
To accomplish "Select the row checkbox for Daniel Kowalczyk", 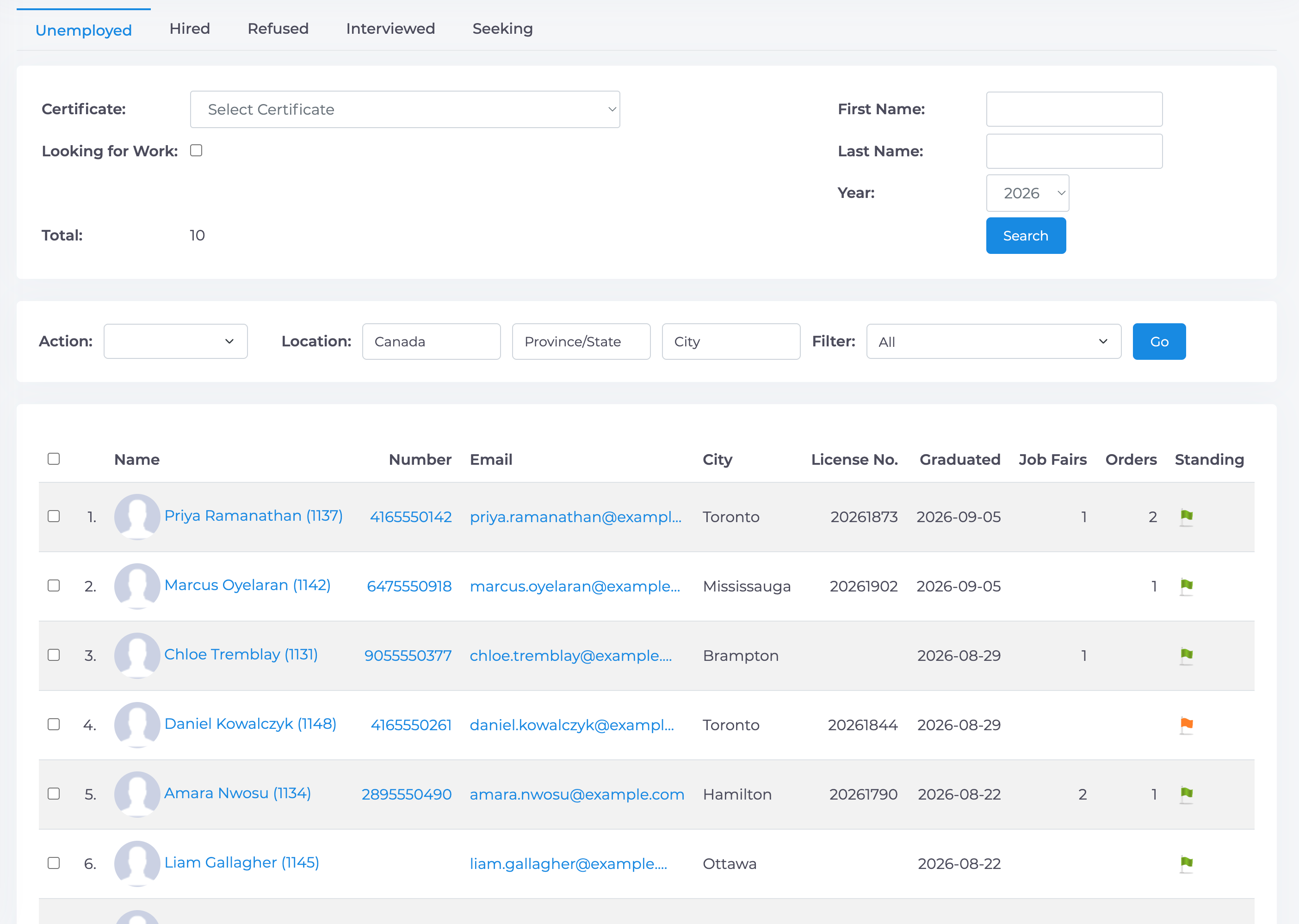I will coord(54,724).
